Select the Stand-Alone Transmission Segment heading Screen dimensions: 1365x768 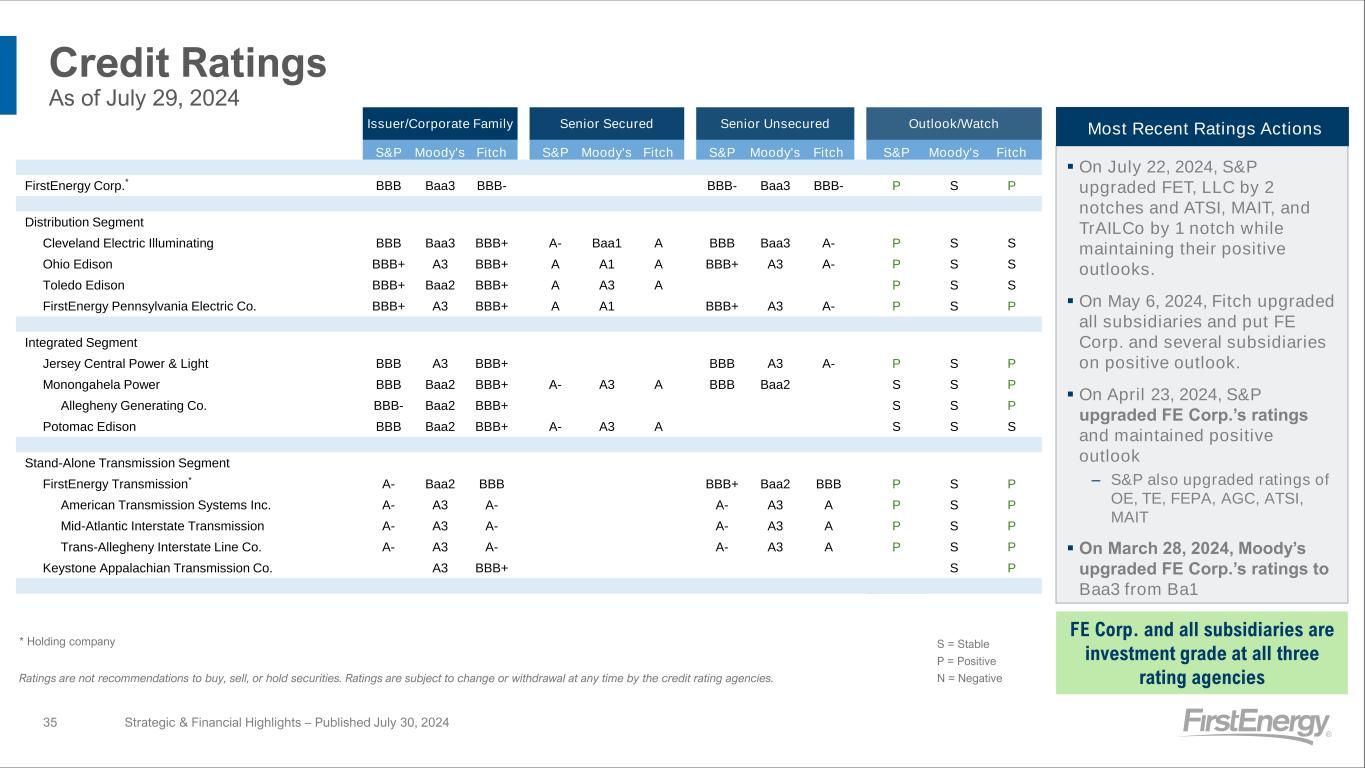click(x=127, y=463)
